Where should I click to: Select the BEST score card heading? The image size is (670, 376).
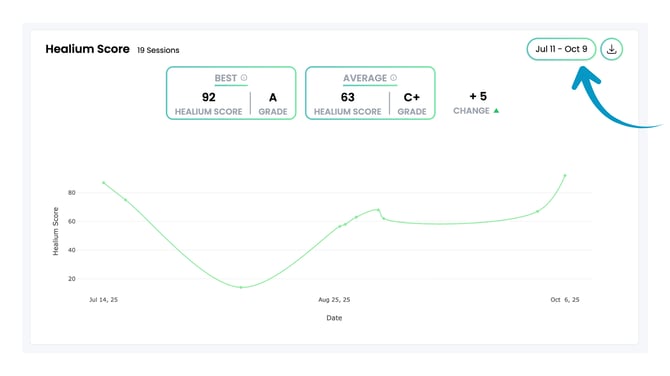coord(226,78)
